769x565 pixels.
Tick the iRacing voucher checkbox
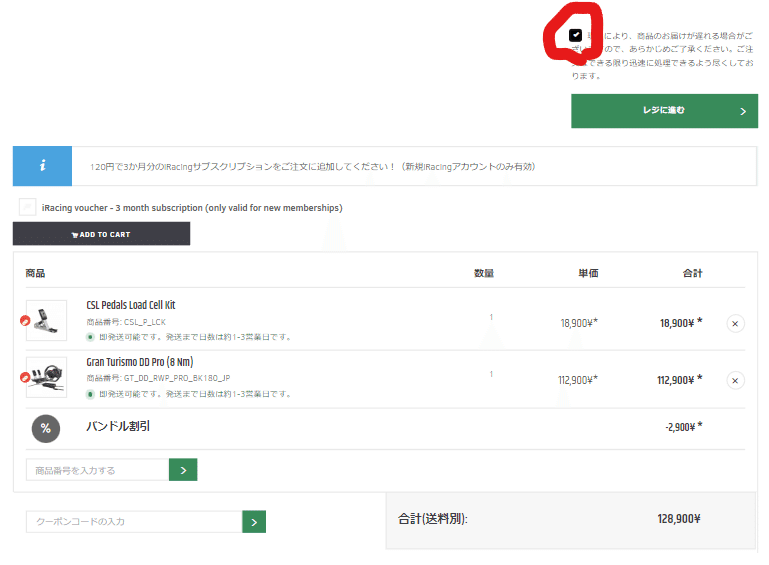coord(27,207)
